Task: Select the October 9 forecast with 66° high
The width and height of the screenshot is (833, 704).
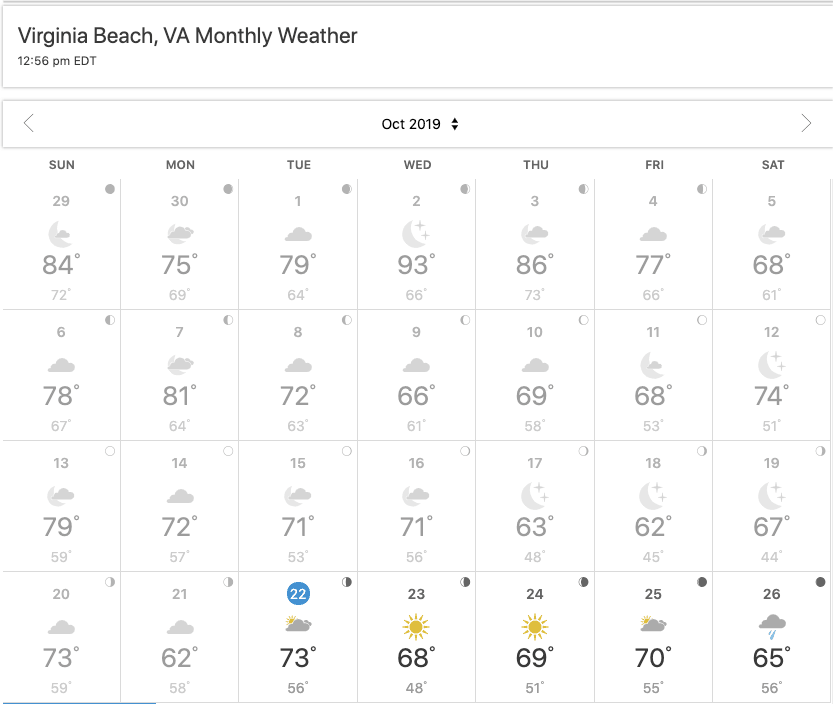Action: point(416,376)
